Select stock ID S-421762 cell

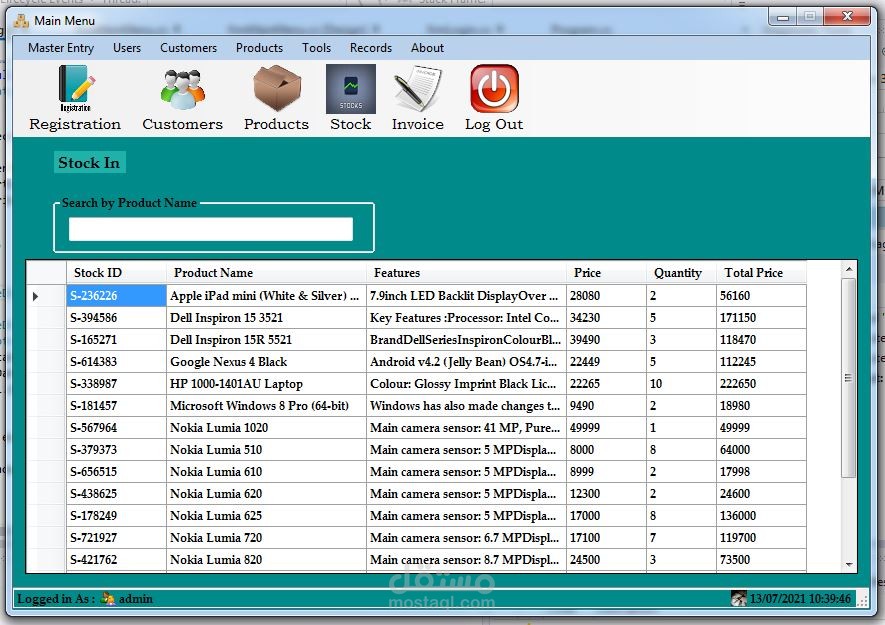pos(116,560)
